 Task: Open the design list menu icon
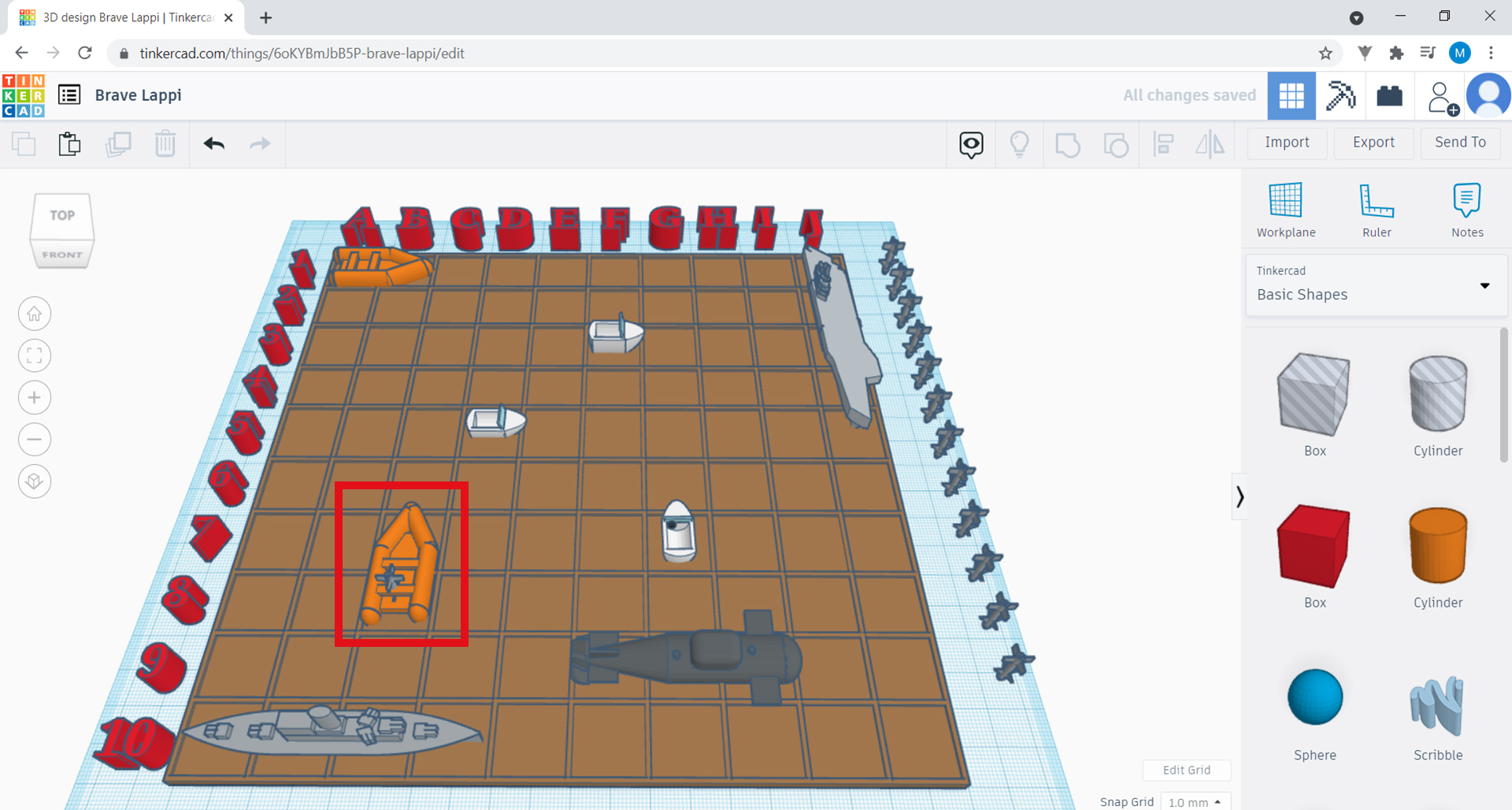[x=69, y=95]
